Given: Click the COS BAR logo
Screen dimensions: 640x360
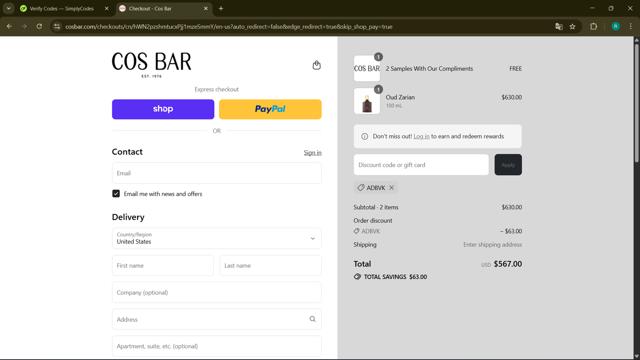Looking at the screenshot, I should [151, 64].
